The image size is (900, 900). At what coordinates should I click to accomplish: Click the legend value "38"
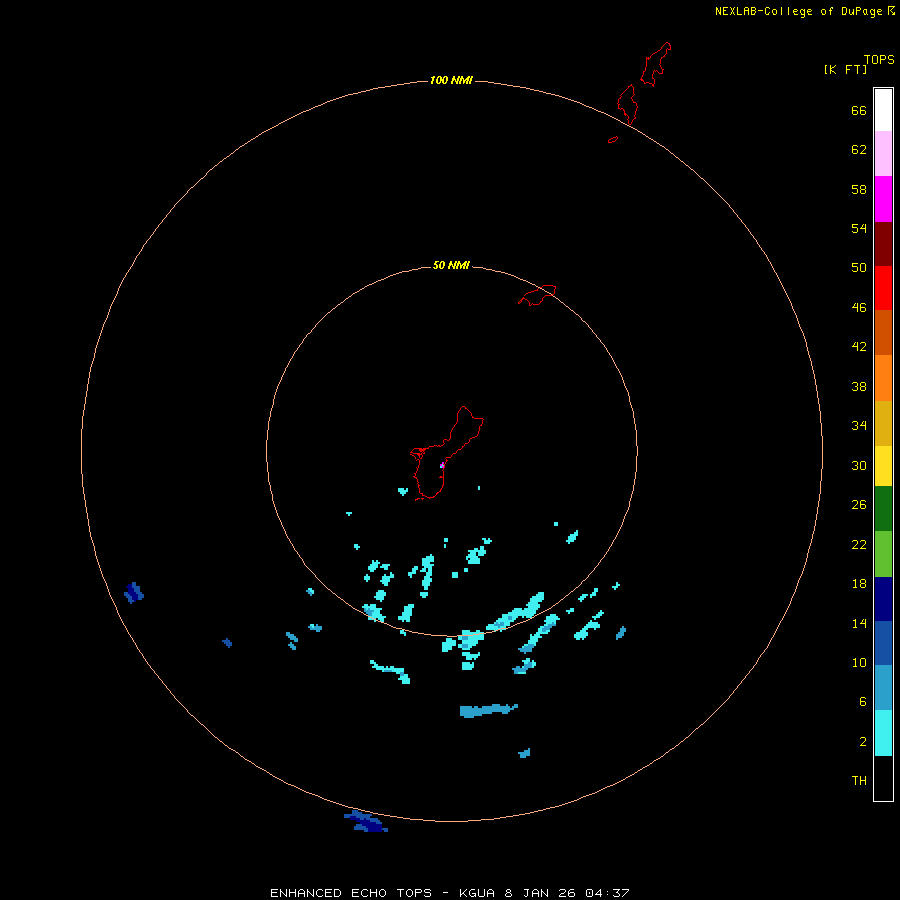(x=859, y=387)
